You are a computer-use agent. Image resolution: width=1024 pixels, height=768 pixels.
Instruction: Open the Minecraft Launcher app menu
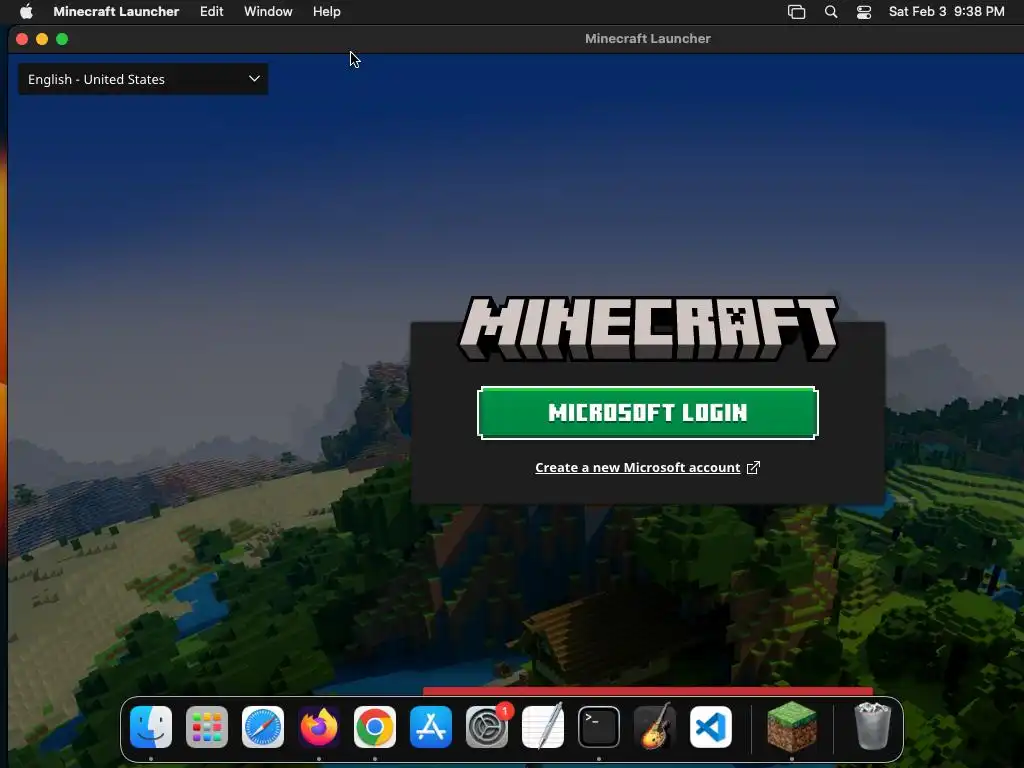coord(116,11)
